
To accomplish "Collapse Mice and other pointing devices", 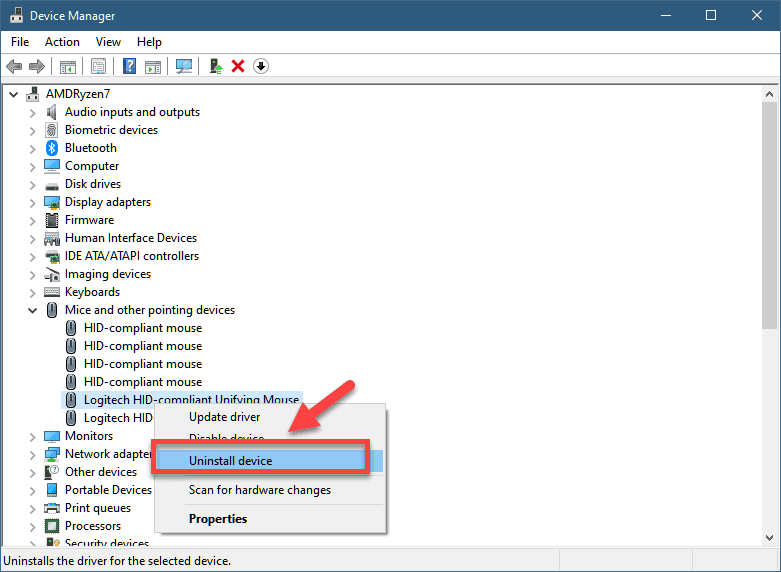I will pyautogui.click(x=32, y=310).
